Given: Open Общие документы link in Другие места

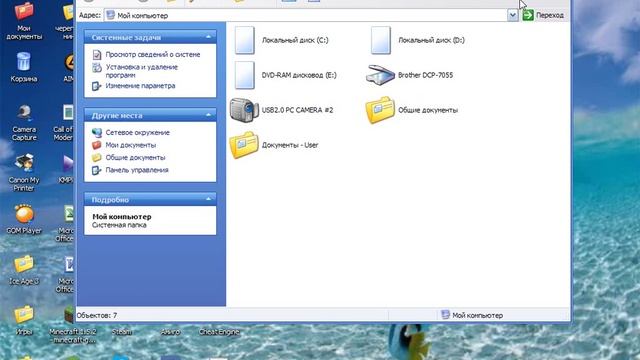Looking at the screenshot, I should 136,158.
